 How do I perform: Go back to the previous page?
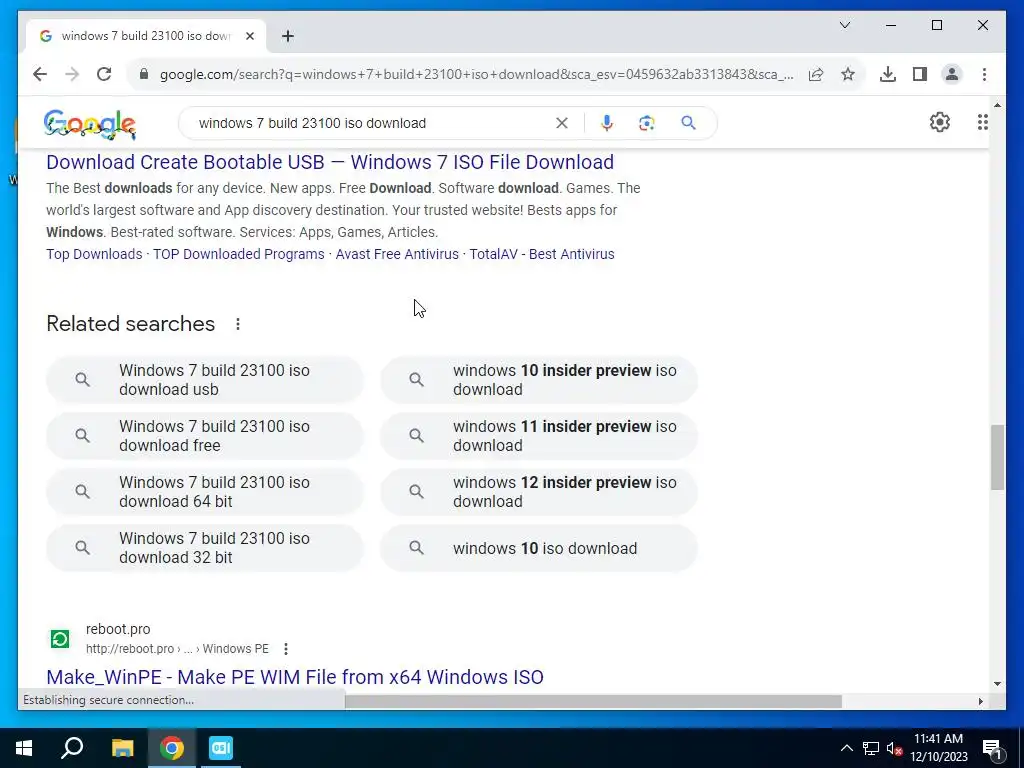[40, 74]
